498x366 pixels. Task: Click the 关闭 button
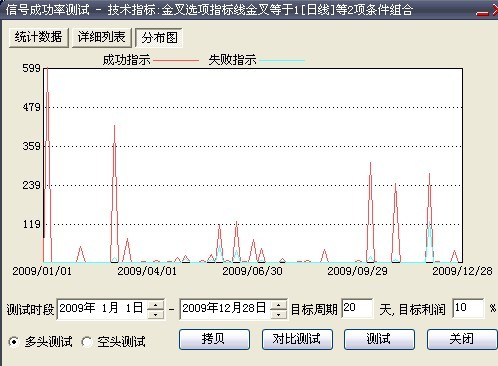click(462, 339)
